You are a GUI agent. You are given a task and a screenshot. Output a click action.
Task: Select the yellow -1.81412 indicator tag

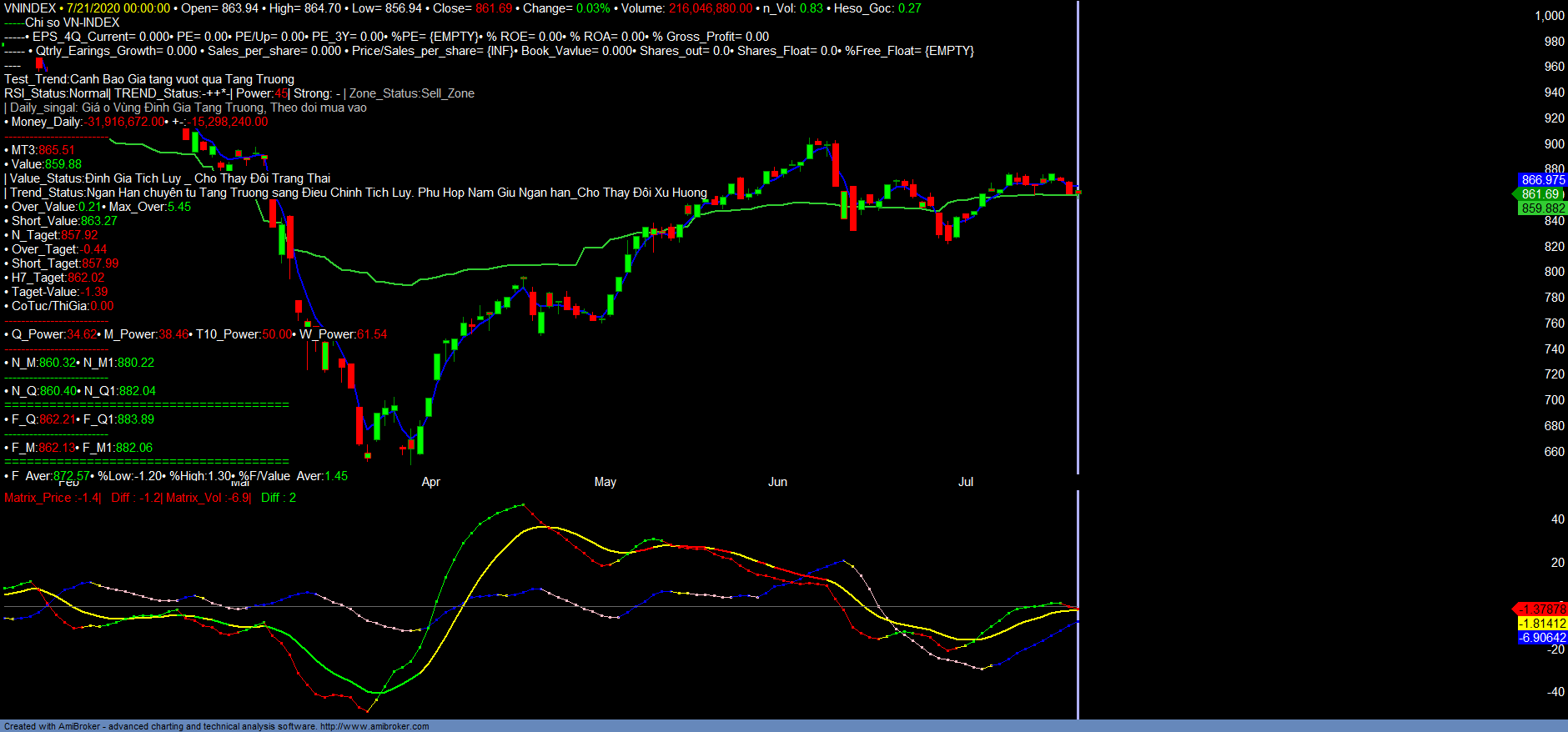pos(1542,624)
